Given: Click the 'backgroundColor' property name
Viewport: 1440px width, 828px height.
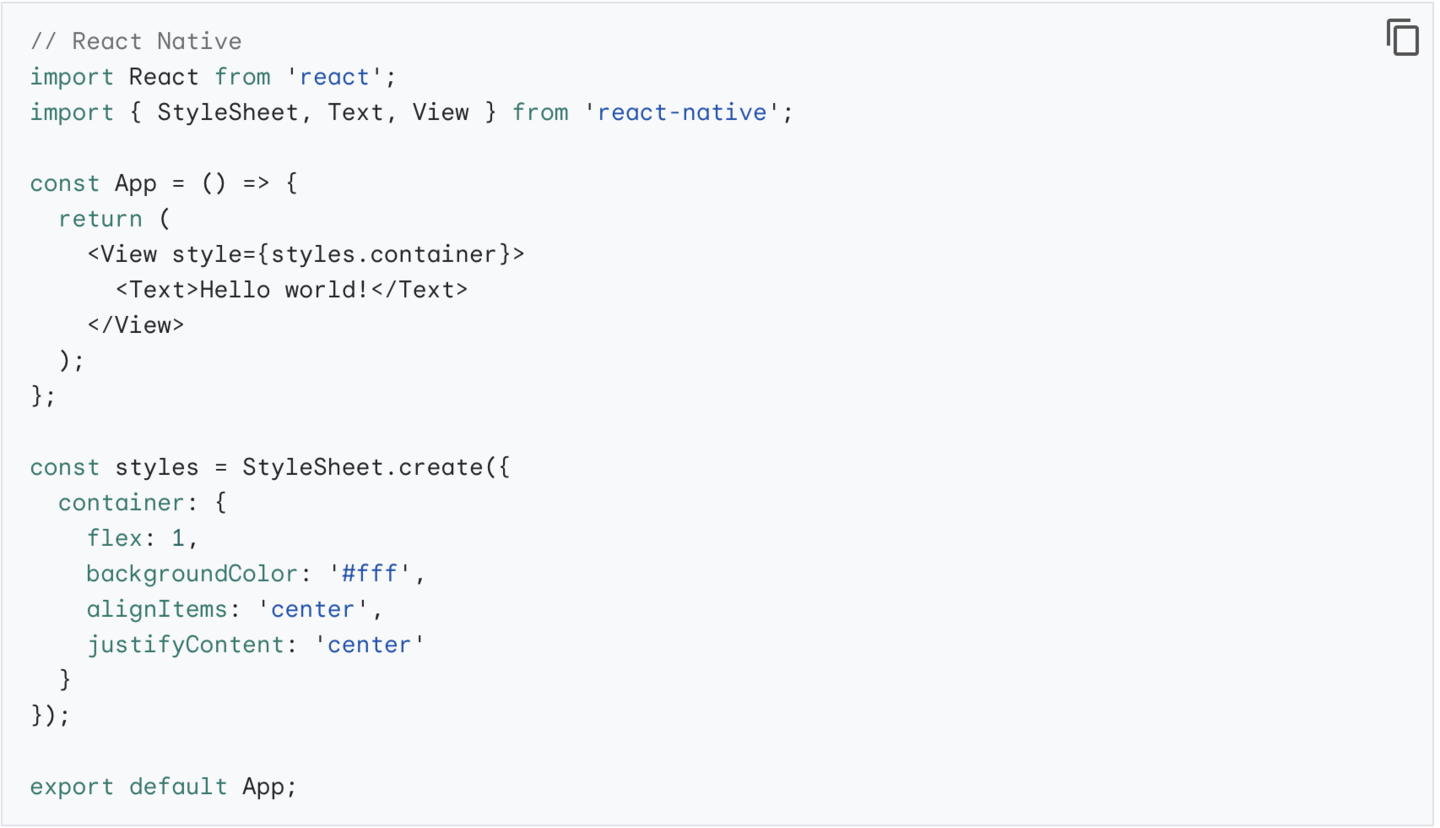Looking at the screenshot, I should point(192,574).
